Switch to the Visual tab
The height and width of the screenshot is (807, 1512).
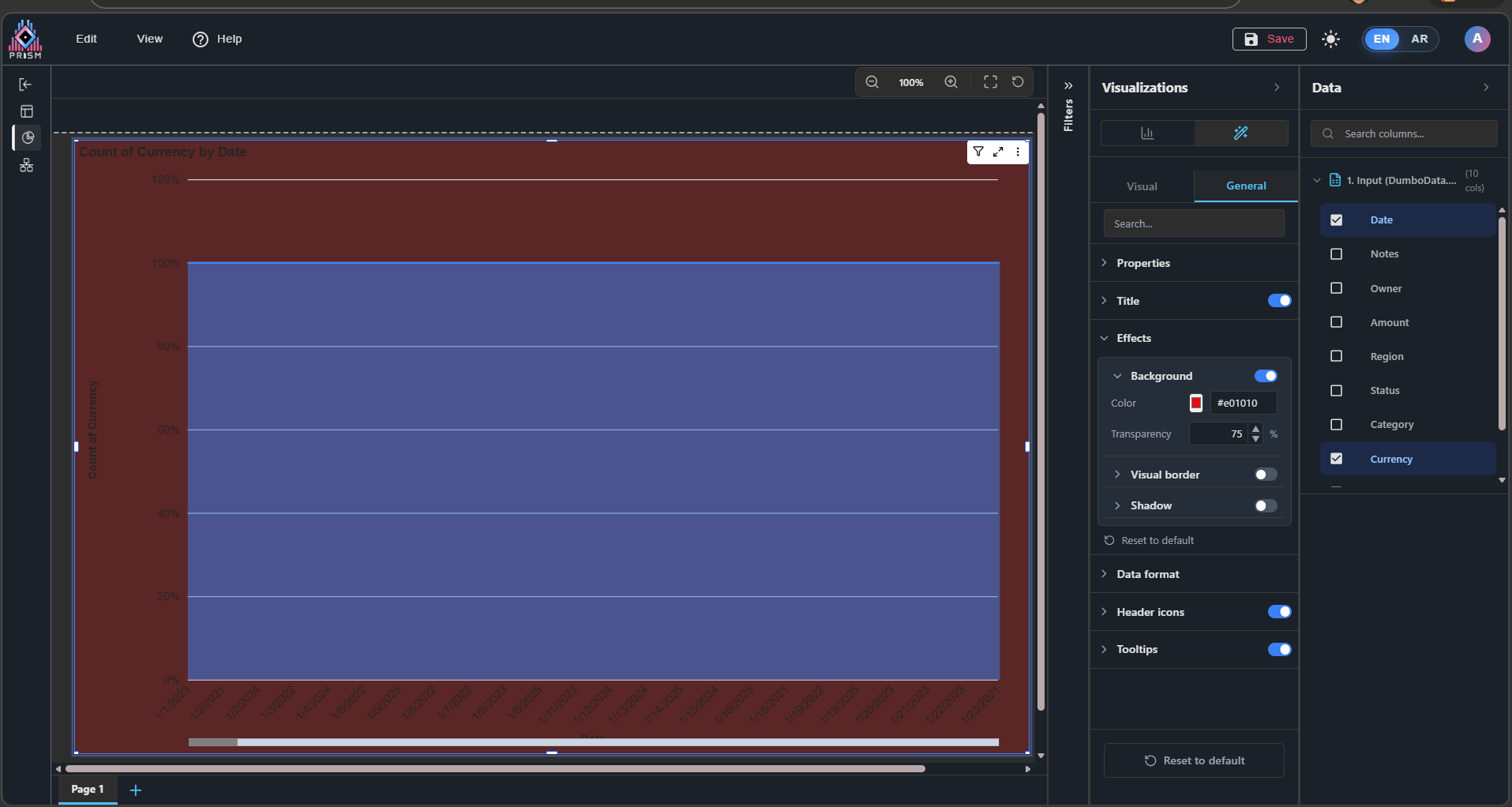click(x=1142, y=186)
